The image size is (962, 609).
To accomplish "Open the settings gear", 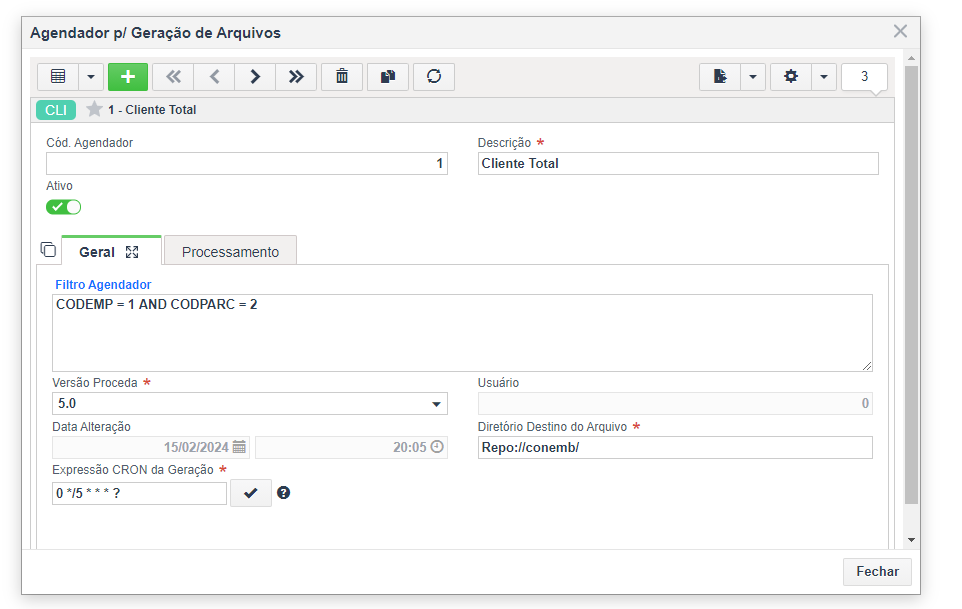I will [791, 77].
